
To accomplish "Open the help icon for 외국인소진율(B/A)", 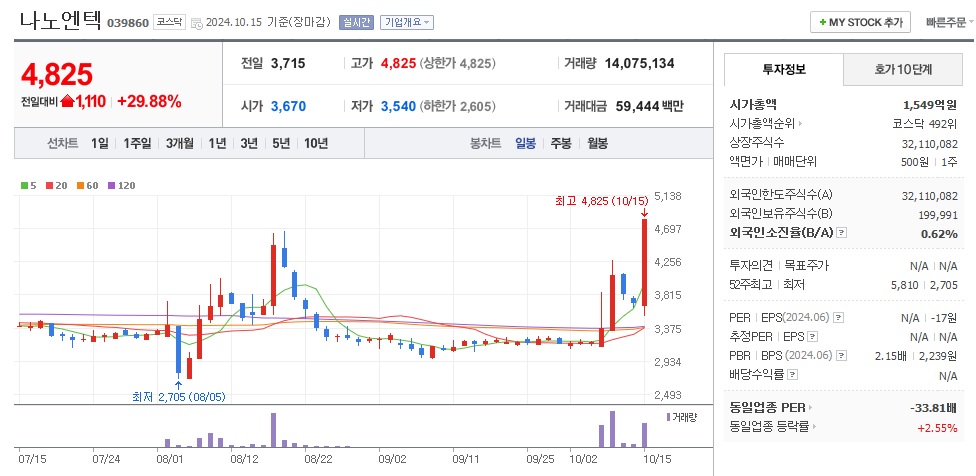I will coord(842,233).
